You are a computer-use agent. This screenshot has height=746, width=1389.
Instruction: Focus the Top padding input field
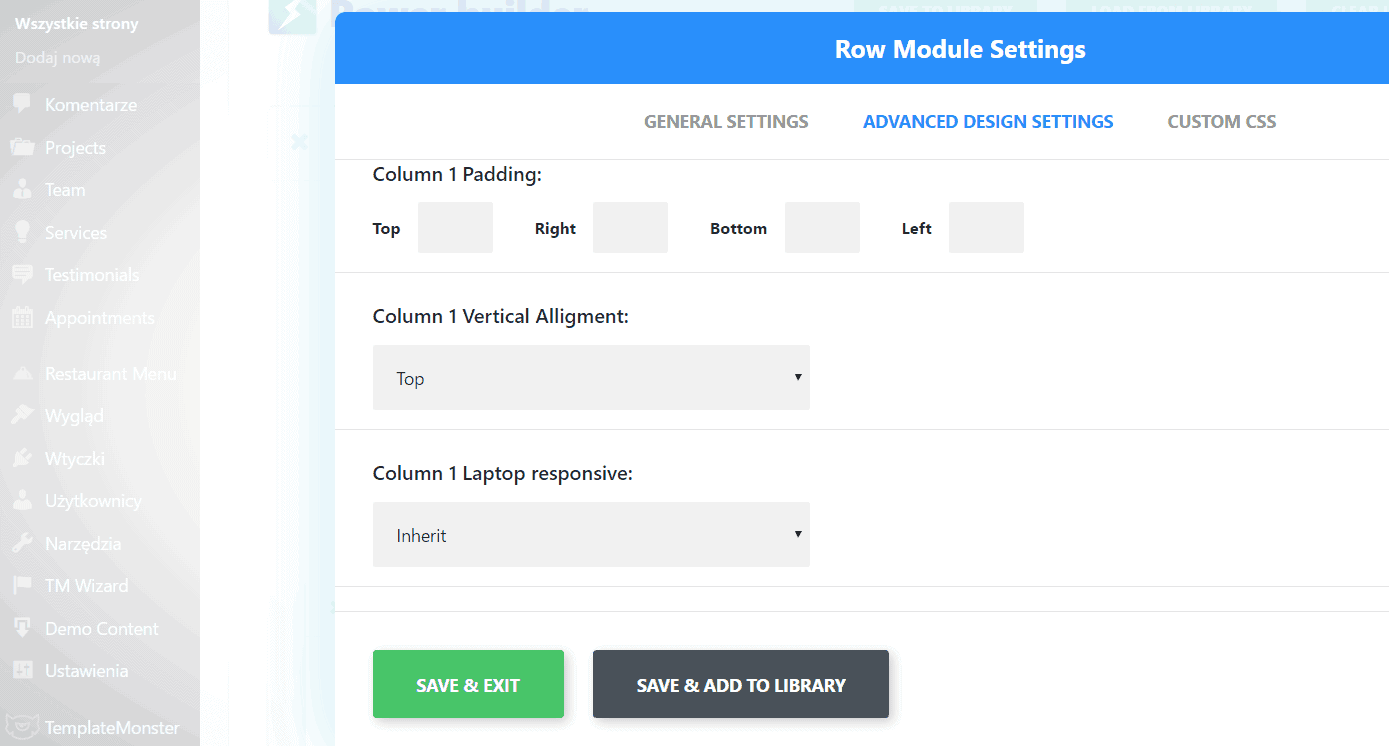455,228
